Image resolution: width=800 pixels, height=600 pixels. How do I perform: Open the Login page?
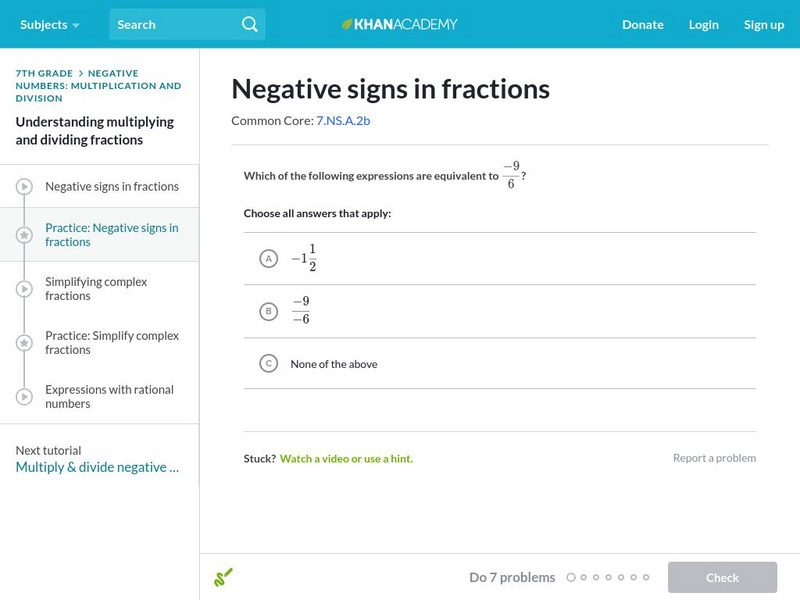(703, 24)
